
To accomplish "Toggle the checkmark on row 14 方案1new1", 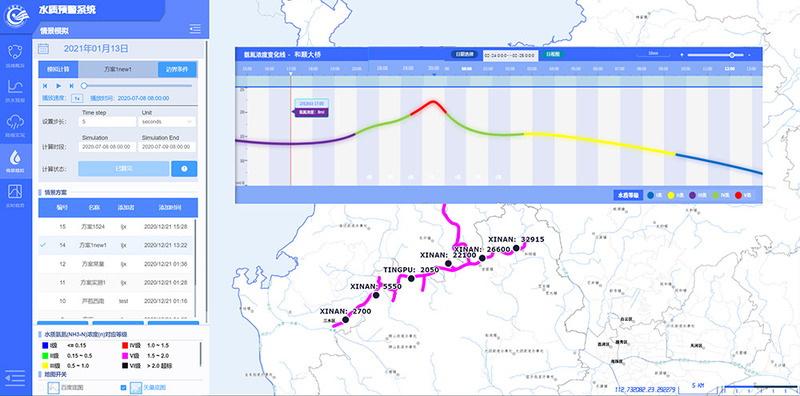I will [43, 245].
